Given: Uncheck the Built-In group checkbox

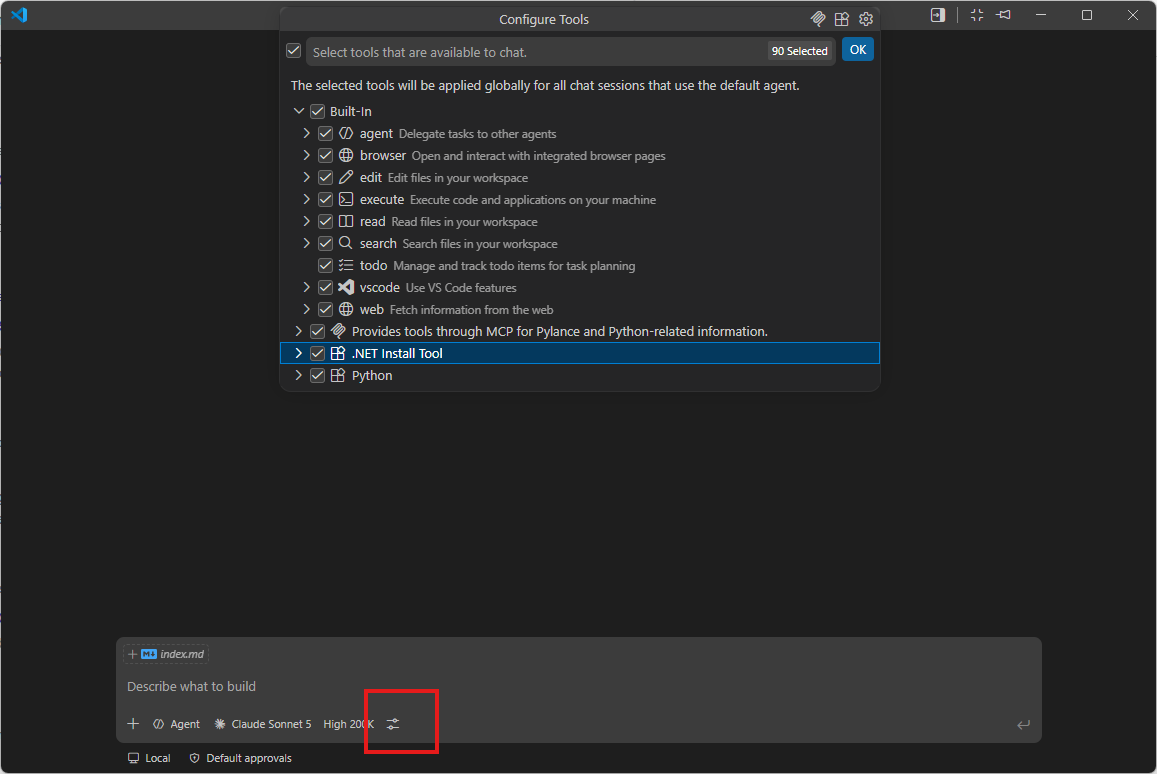Looking at the screenshot, I should 317,111.
